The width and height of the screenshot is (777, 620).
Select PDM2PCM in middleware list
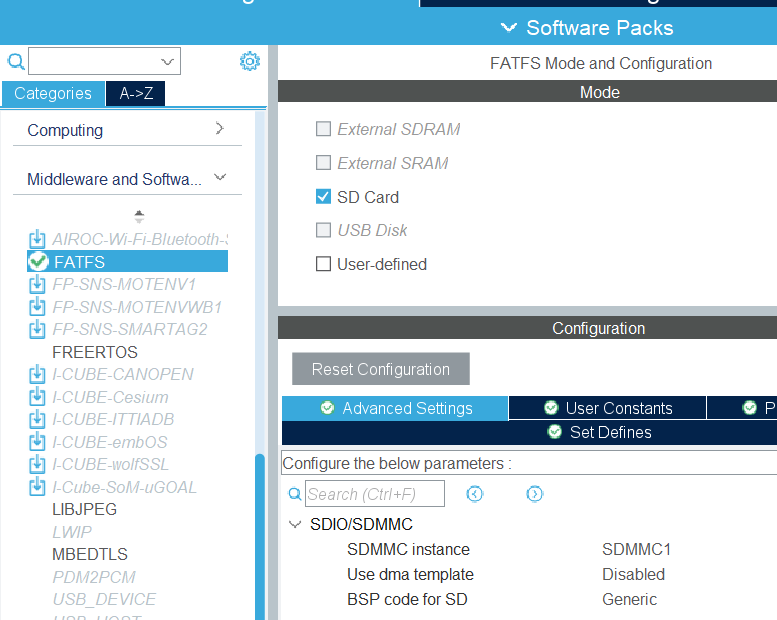point(94,577)
